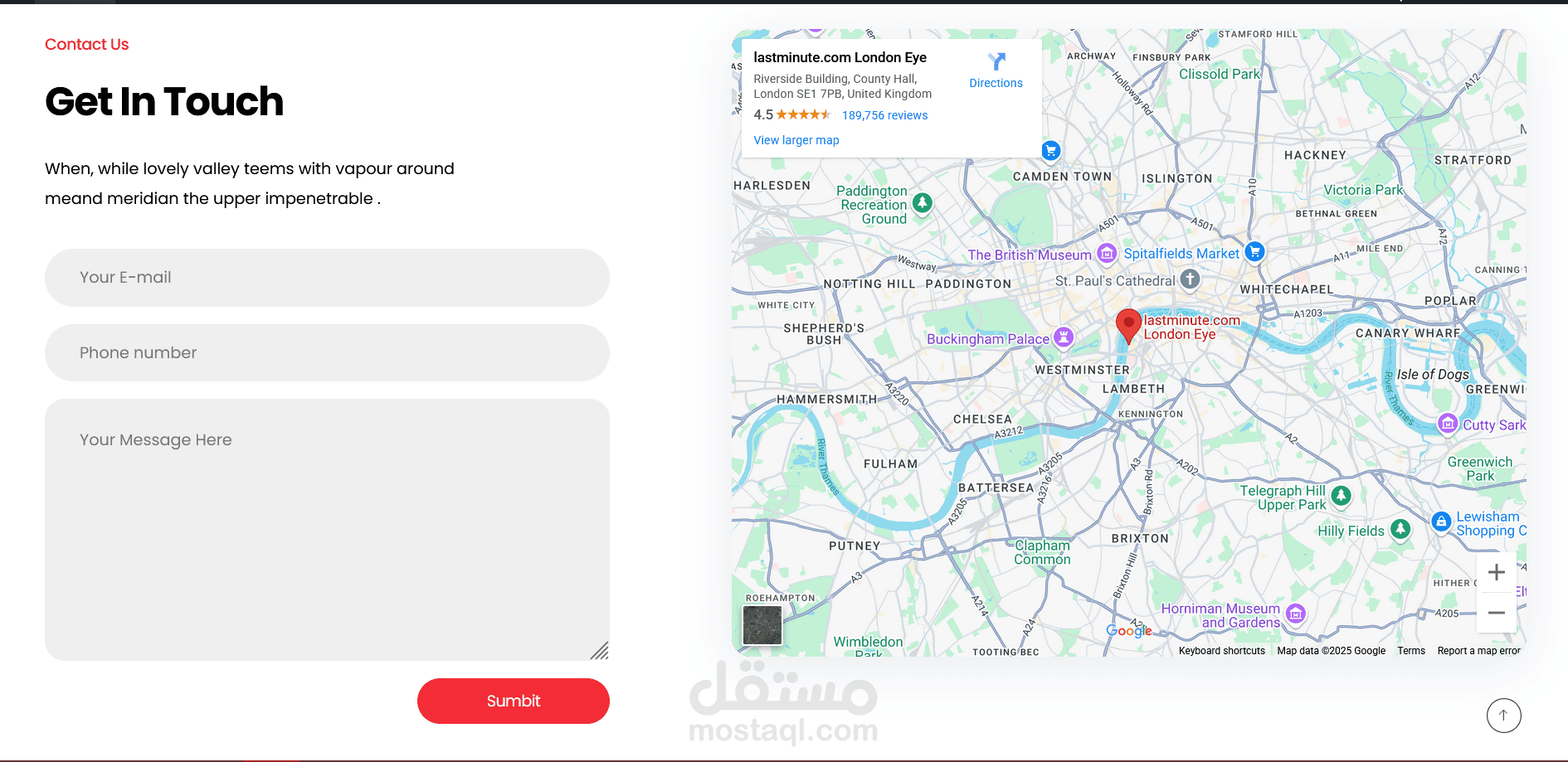1568x762 pixels.
Task: Click the BRIXTON map label
Action: tap(1140, 538)
